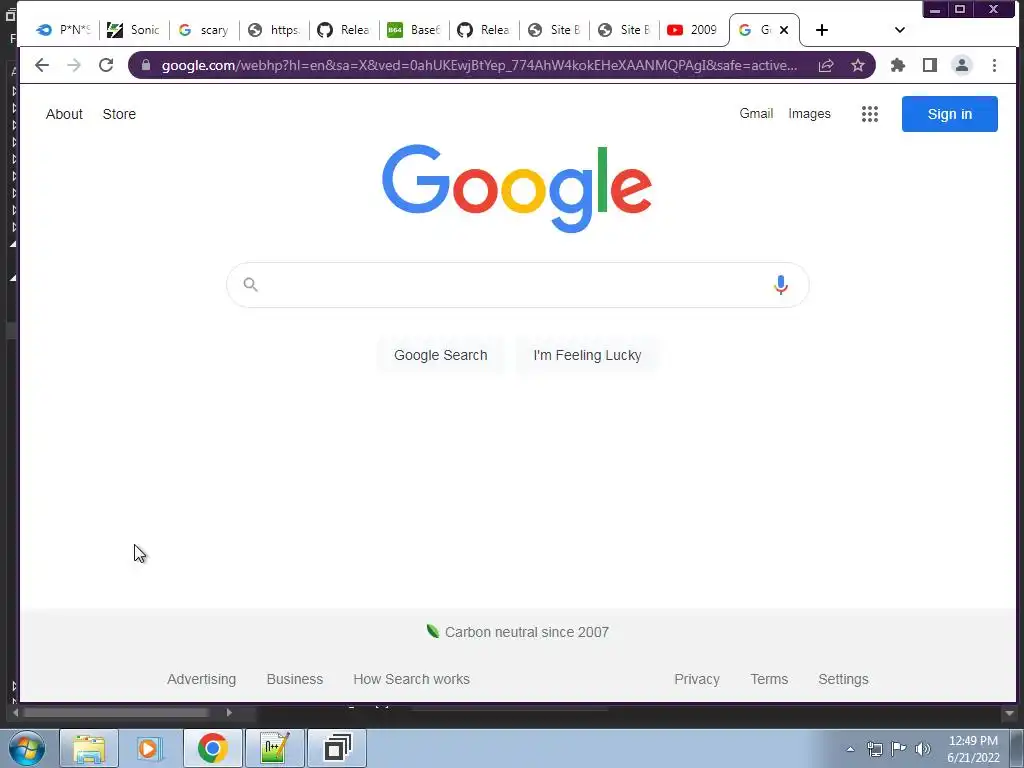Open the Extensions puzzle icon
The width and height of the screenshot is (1024, 768).
coord(898,65)
